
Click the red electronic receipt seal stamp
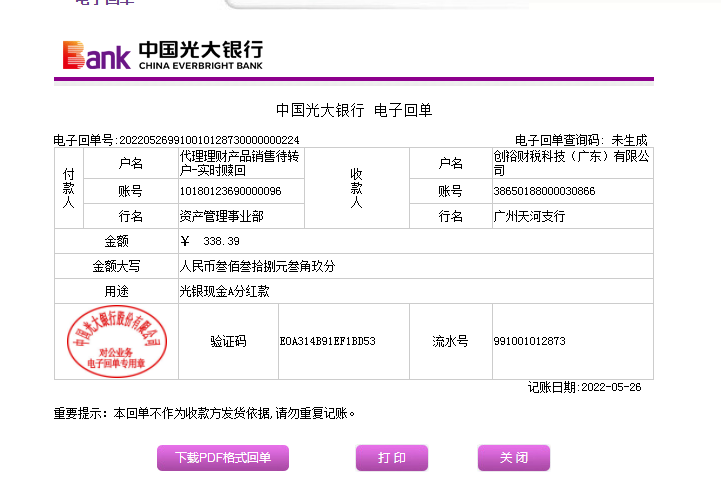tap(116, 342)
